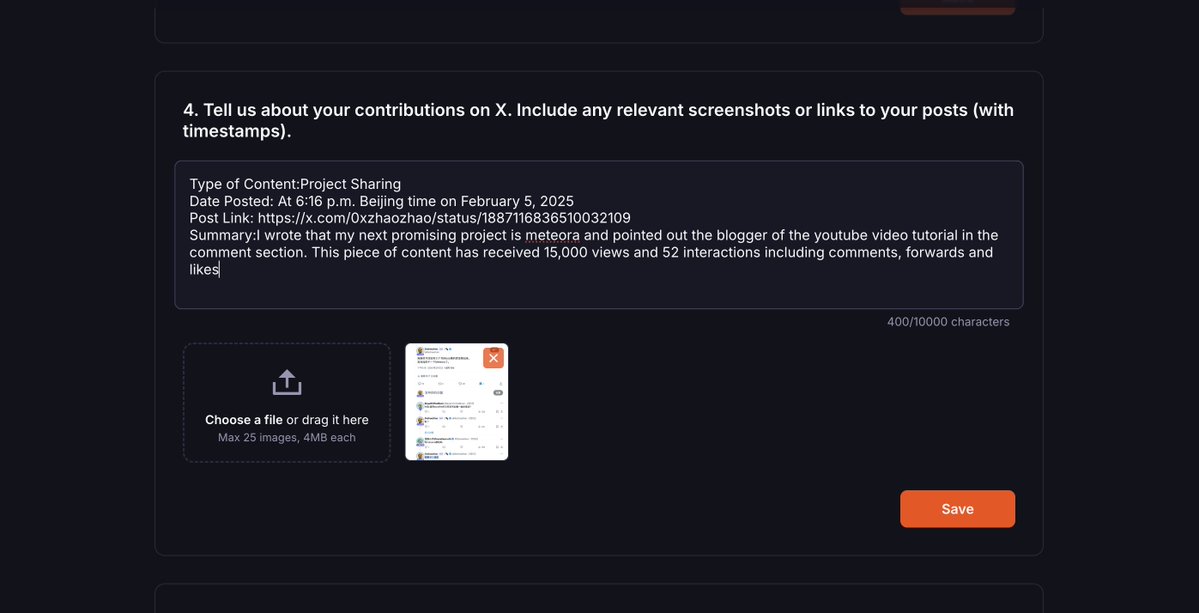Viewport: 1199px width, 613px height.
Task: Click the misspelled word 'meteora'
Action: 553,235
